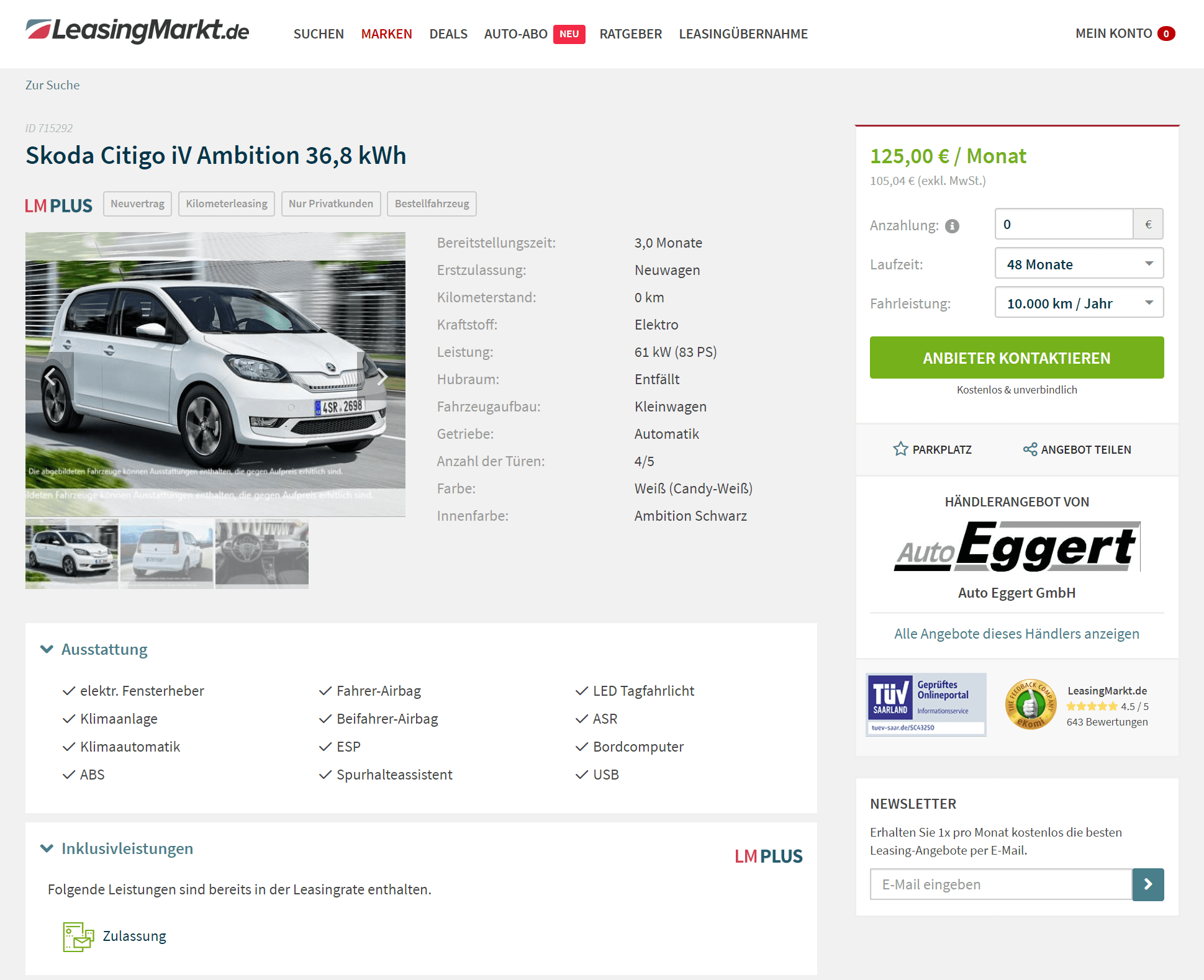
Task: Click the main Skoda Citigo photo
Action: [215, 374]
